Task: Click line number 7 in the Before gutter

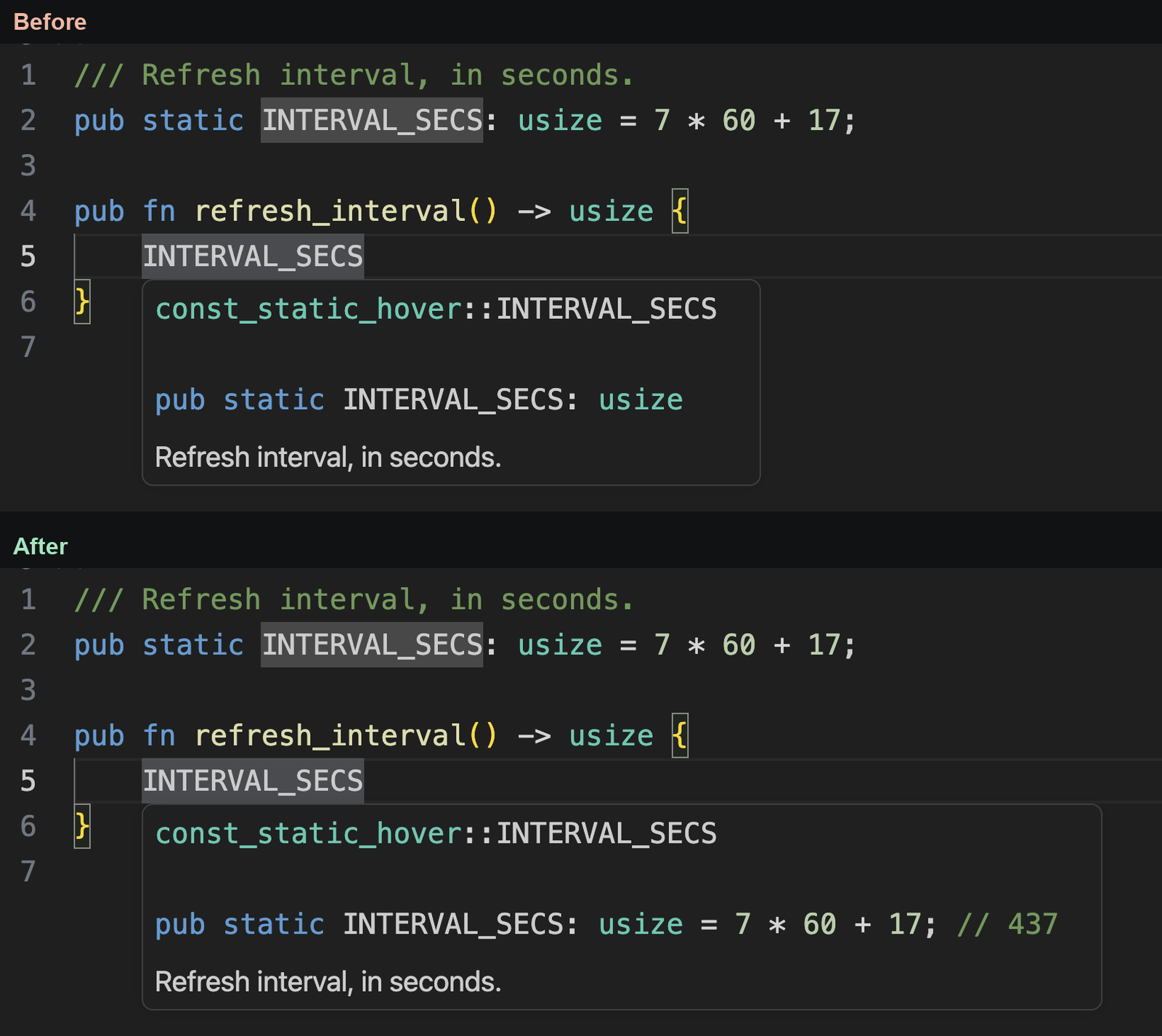Action: pos(28,347)
